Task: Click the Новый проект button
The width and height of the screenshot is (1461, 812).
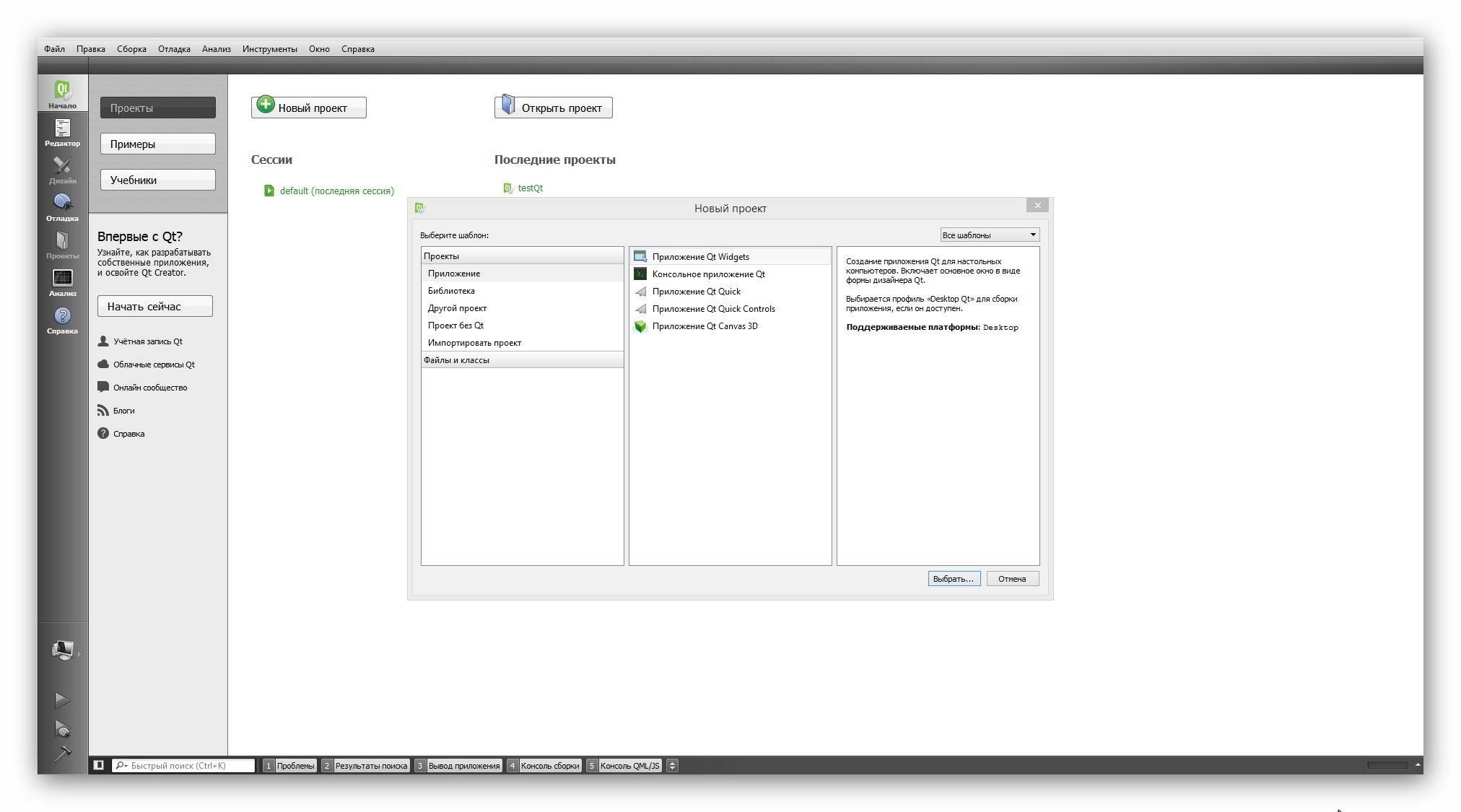Action: (309, 108)
